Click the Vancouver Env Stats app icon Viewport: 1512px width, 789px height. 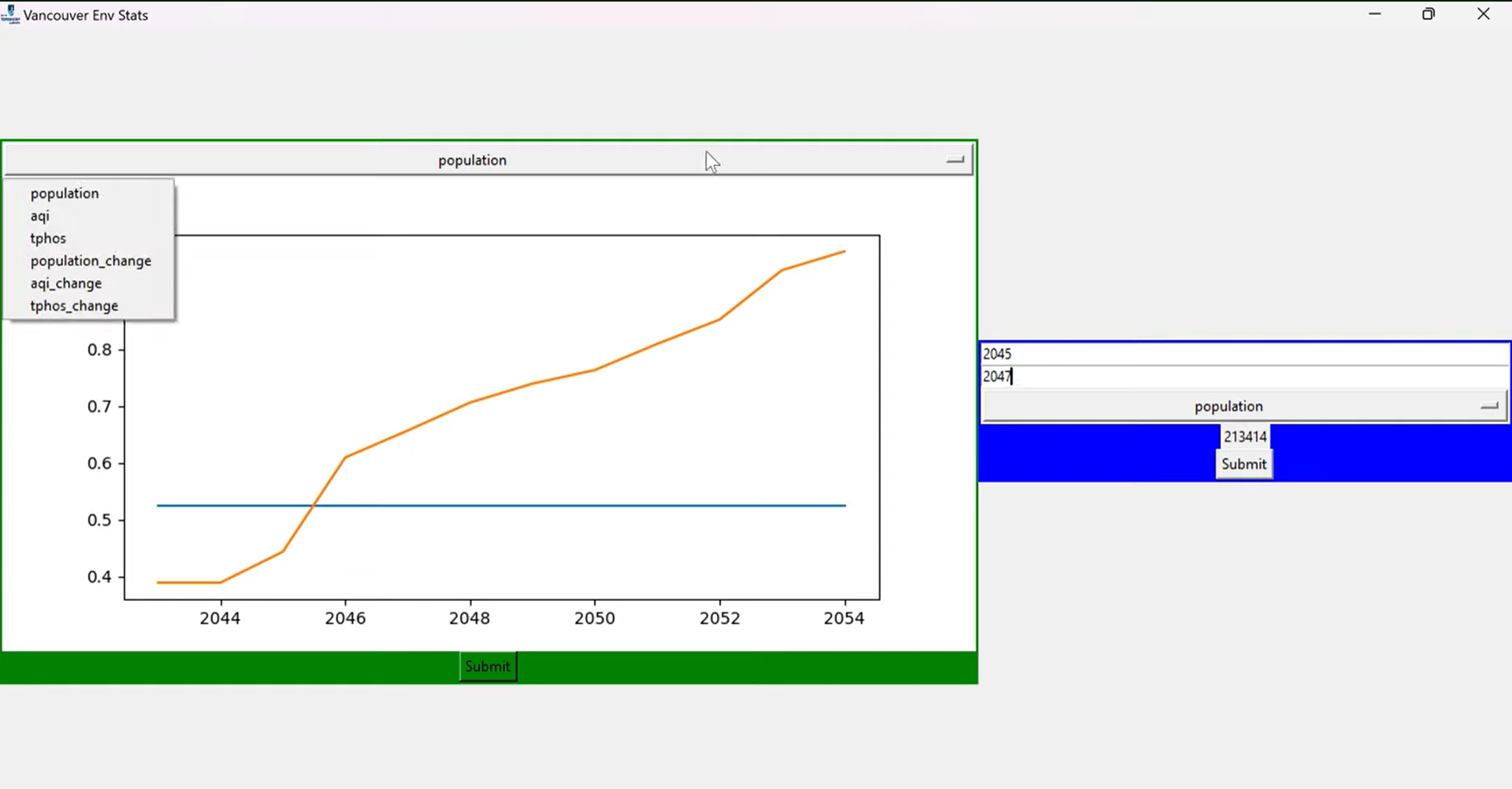click(x=10, y=14)
